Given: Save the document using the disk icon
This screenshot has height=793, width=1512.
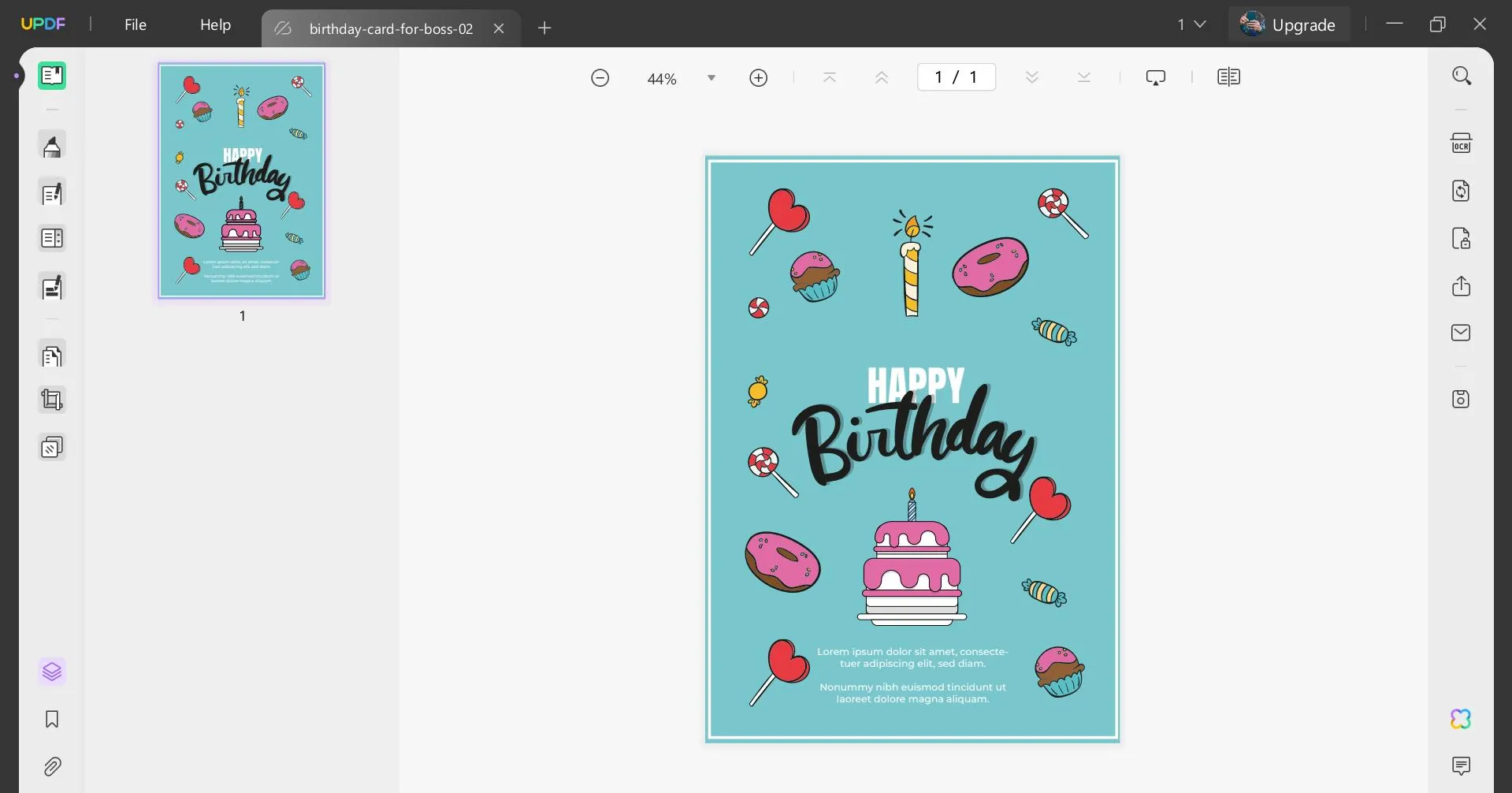Looking at the screenshot, I should point(1462,399).
